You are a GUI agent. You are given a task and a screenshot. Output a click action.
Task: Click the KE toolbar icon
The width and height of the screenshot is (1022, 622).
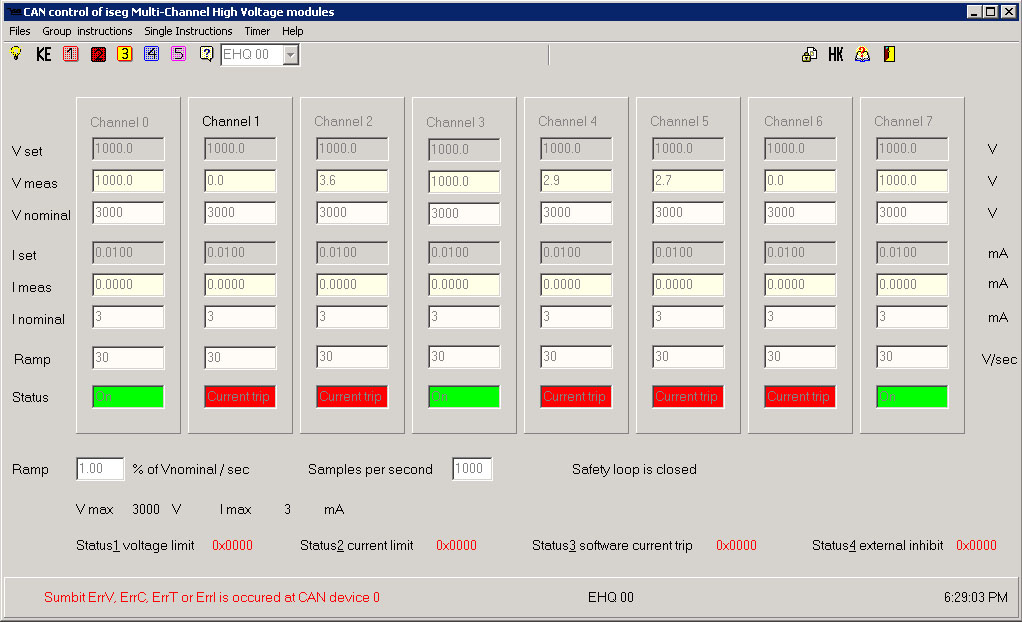pyautogui.click(x=44, y=54)
